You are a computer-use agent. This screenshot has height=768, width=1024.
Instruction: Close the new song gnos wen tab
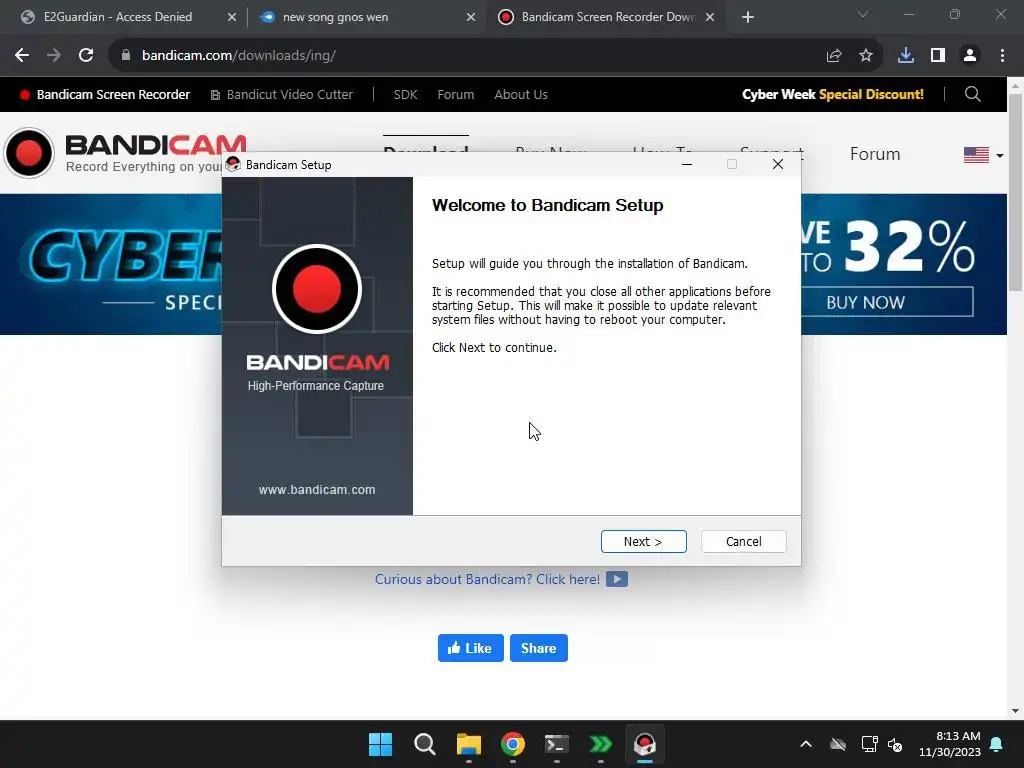coord(471,17)
